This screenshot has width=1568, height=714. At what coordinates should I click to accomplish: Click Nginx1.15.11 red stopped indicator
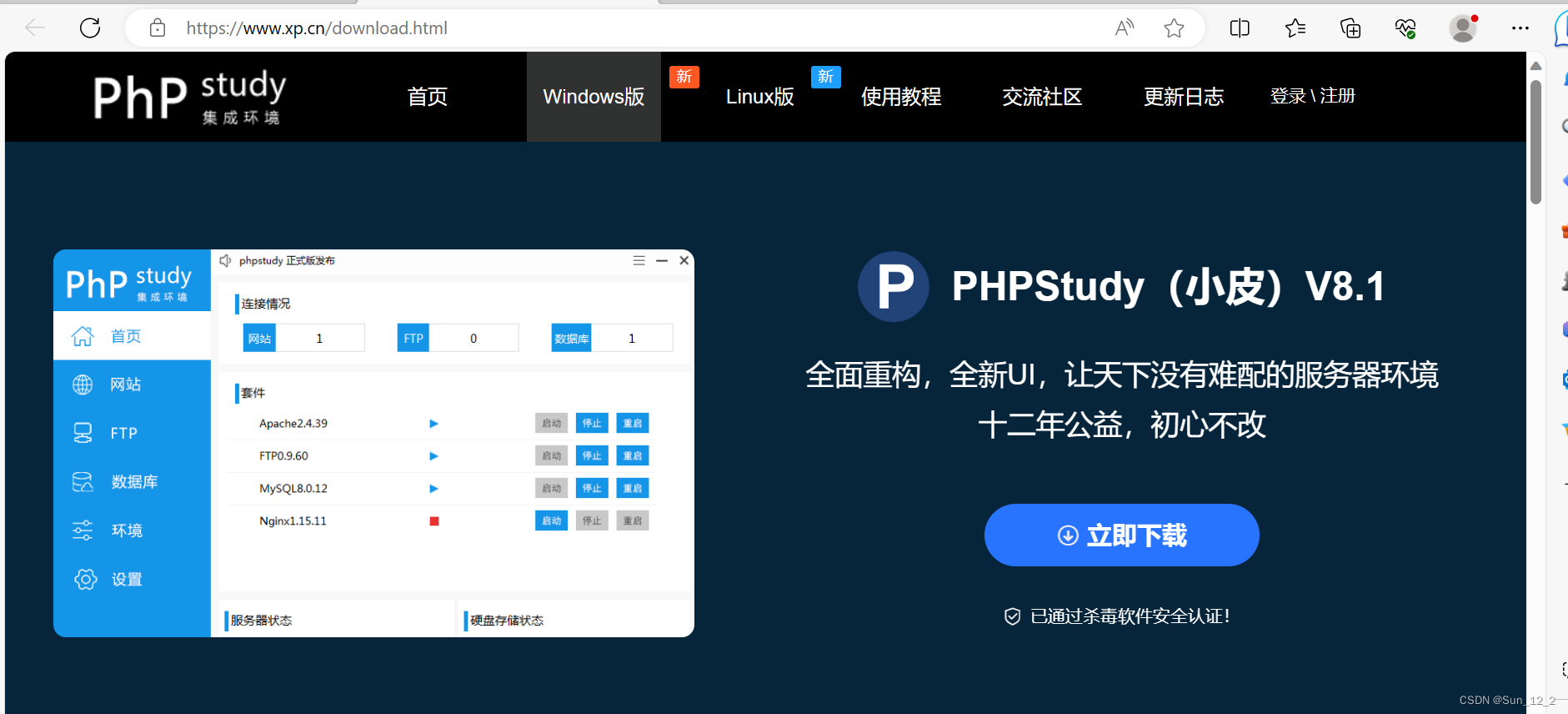434,521
